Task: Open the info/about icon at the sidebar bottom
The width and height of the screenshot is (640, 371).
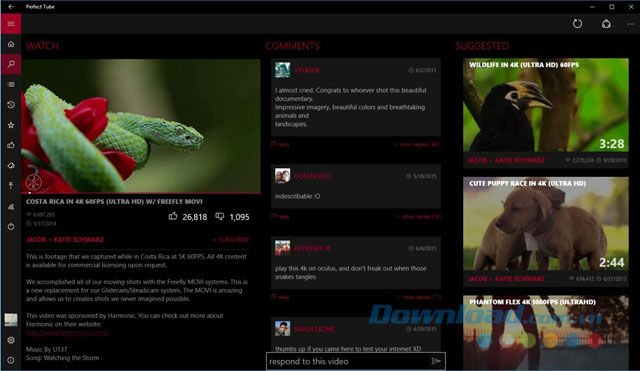Action: click(11, 360)
